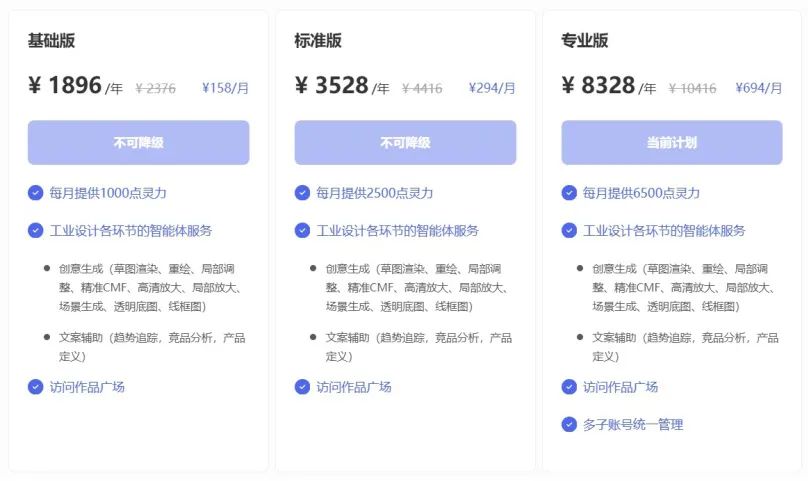808x481 pixels.
Task: Click the ¥294/月 monthly price label
Action: pos(492,88)
